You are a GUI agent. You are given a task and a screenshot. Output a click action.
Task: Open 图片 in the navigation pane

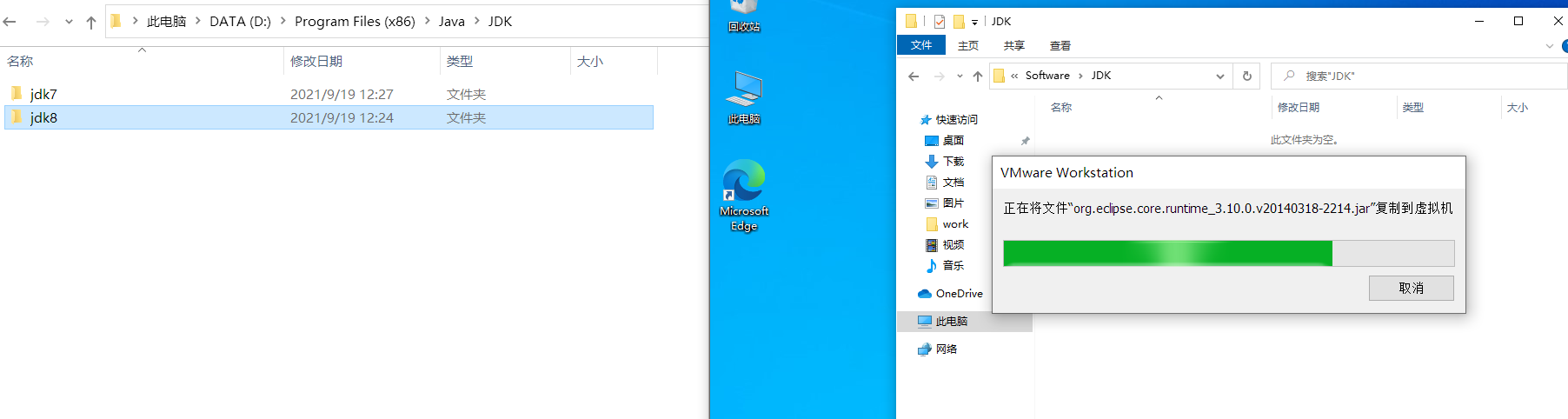[953, 203]
